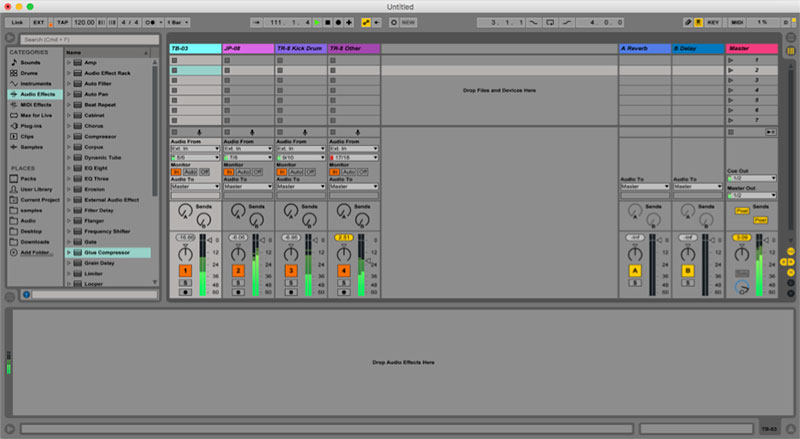800x439 pixels.
Task: Toggle the punch-in switch icon
Action: (534, 22)
